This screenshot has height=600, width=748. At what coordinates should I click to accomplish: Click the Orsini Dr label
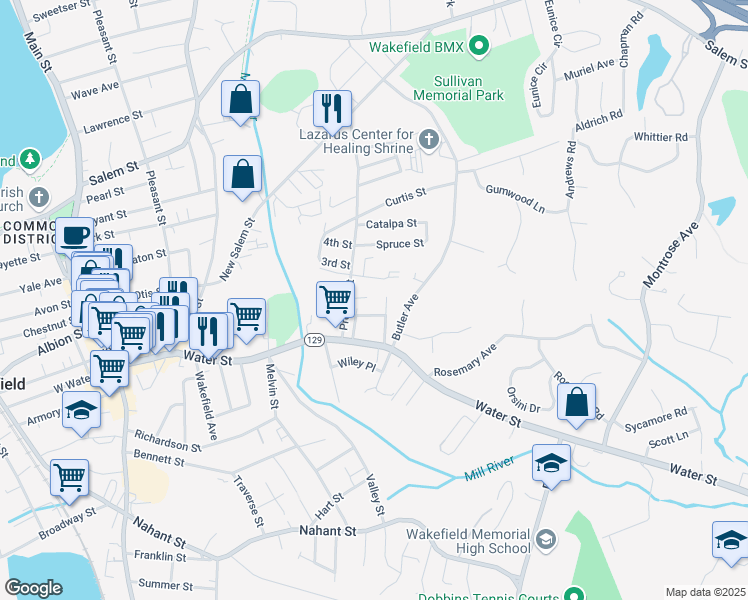coord(523,400)
